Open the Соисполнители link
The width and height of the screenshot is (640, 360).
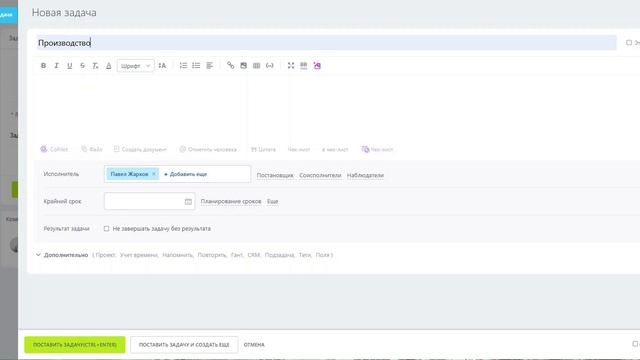pyautogui.click(x=320, y=176)
